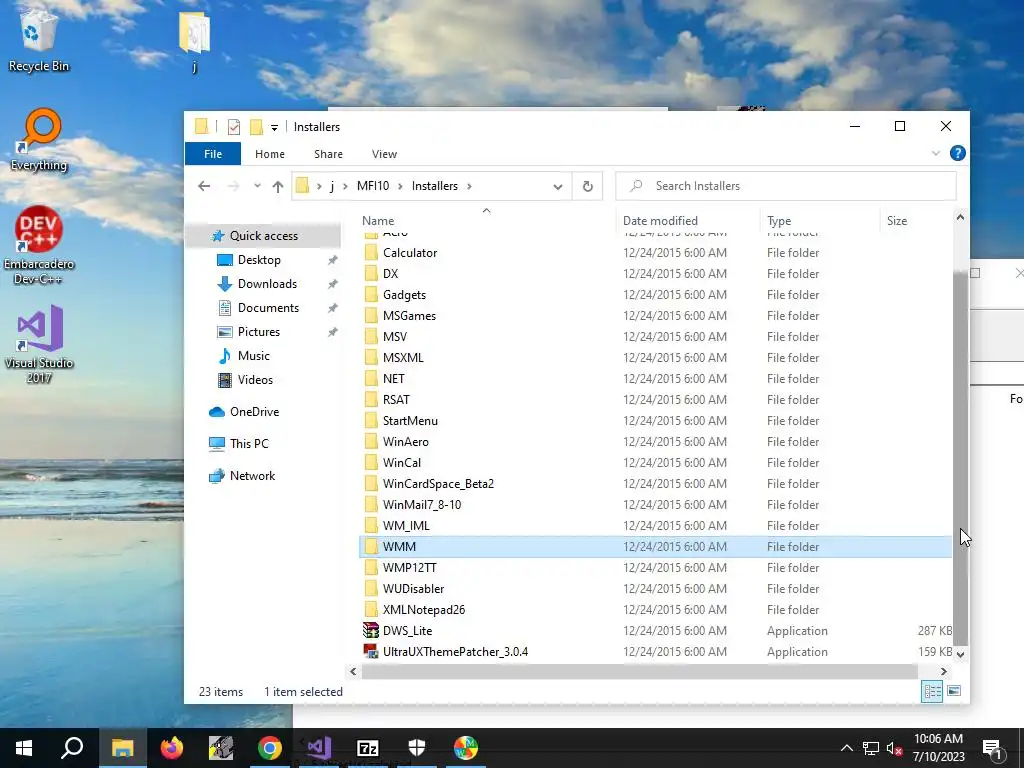The image size is (1024, 768).
Task: Launch Embarcadero Dev-C++ shortcut
Action: coord(39,246)
